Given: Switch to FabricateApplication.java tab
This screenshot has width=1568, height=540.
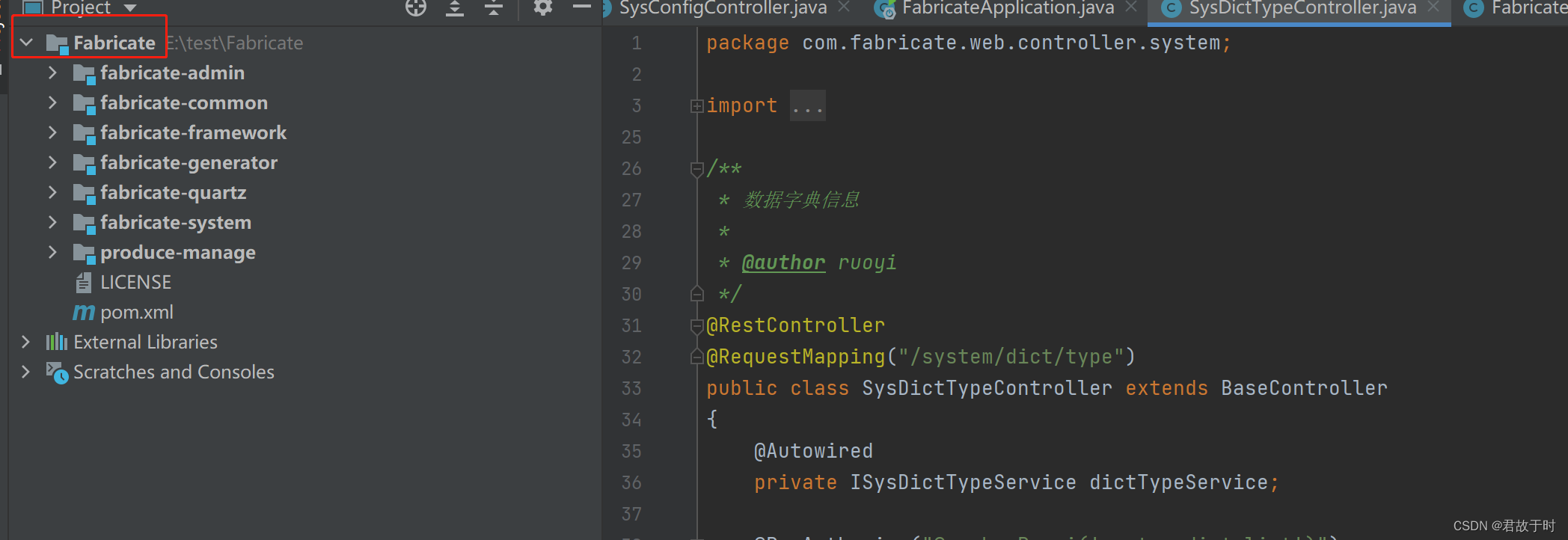Looking at the screenshot, I should click(x=1008, y=8).
